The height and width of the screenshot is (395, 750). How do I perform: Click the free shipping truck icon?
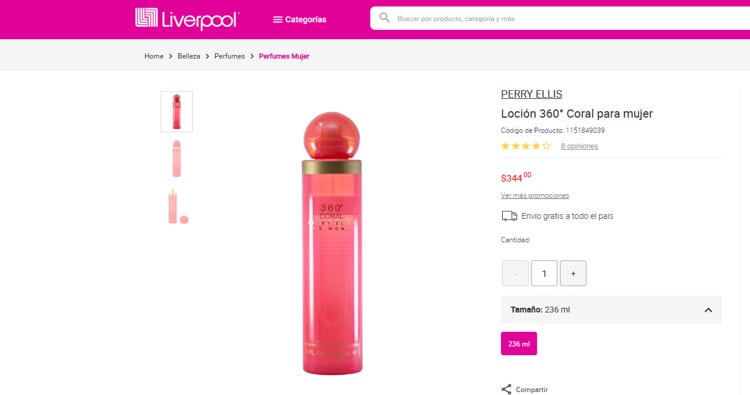[509, 216]
